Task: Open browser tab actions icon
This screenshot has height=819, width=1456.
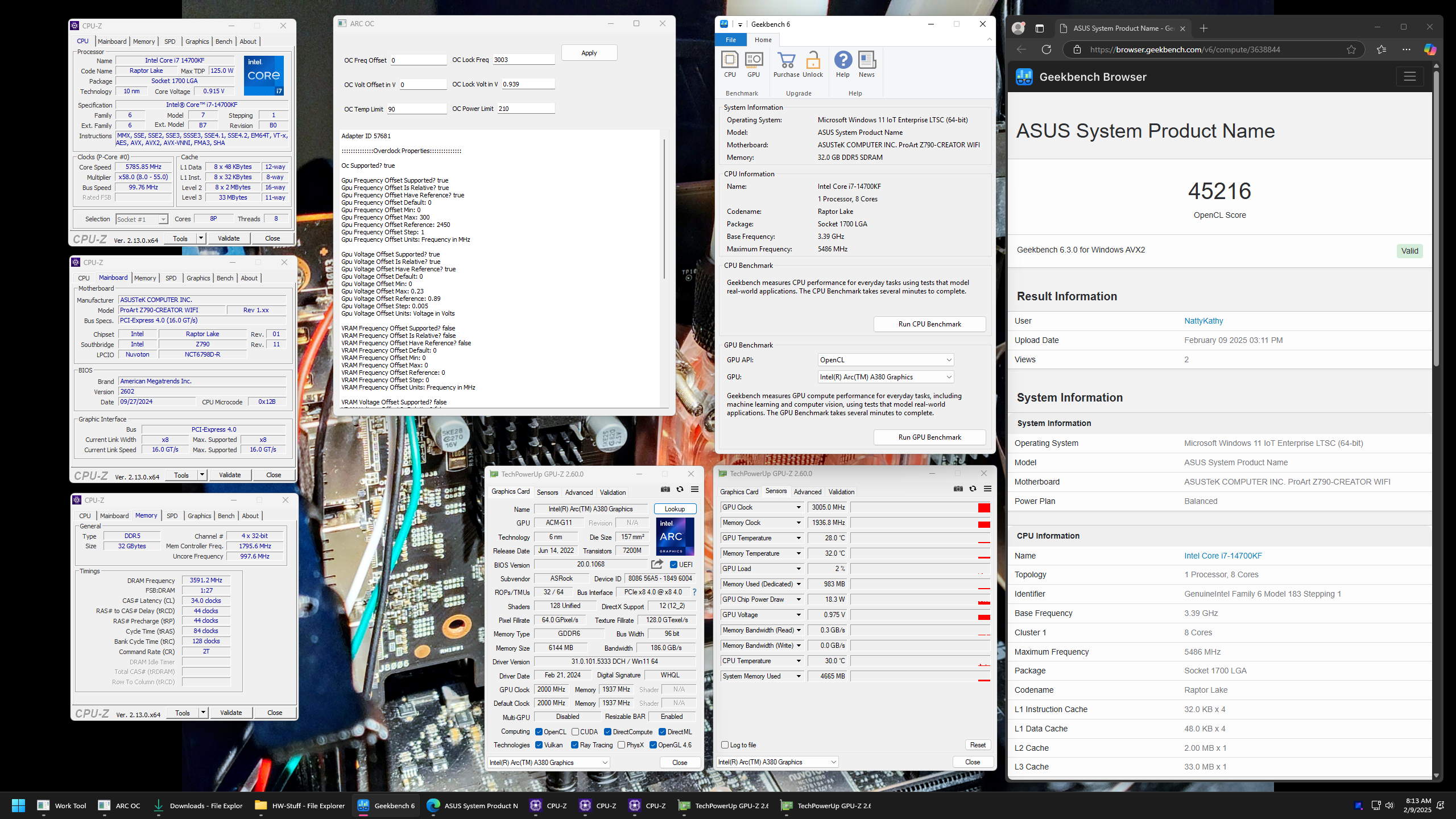Action: point(1040,28)
